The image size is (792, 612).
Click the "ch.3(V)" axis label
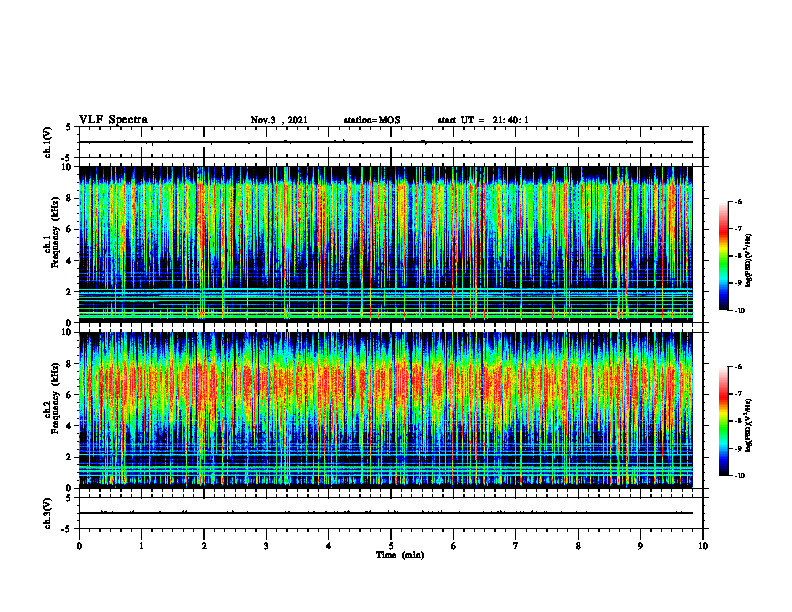tap(47, 513)
